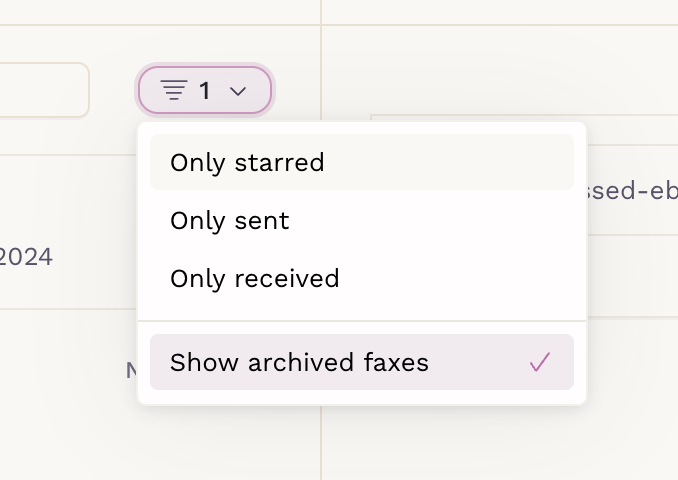Pick the "Only received" filter option
This screenshot has width=678, height=480.
361,278
